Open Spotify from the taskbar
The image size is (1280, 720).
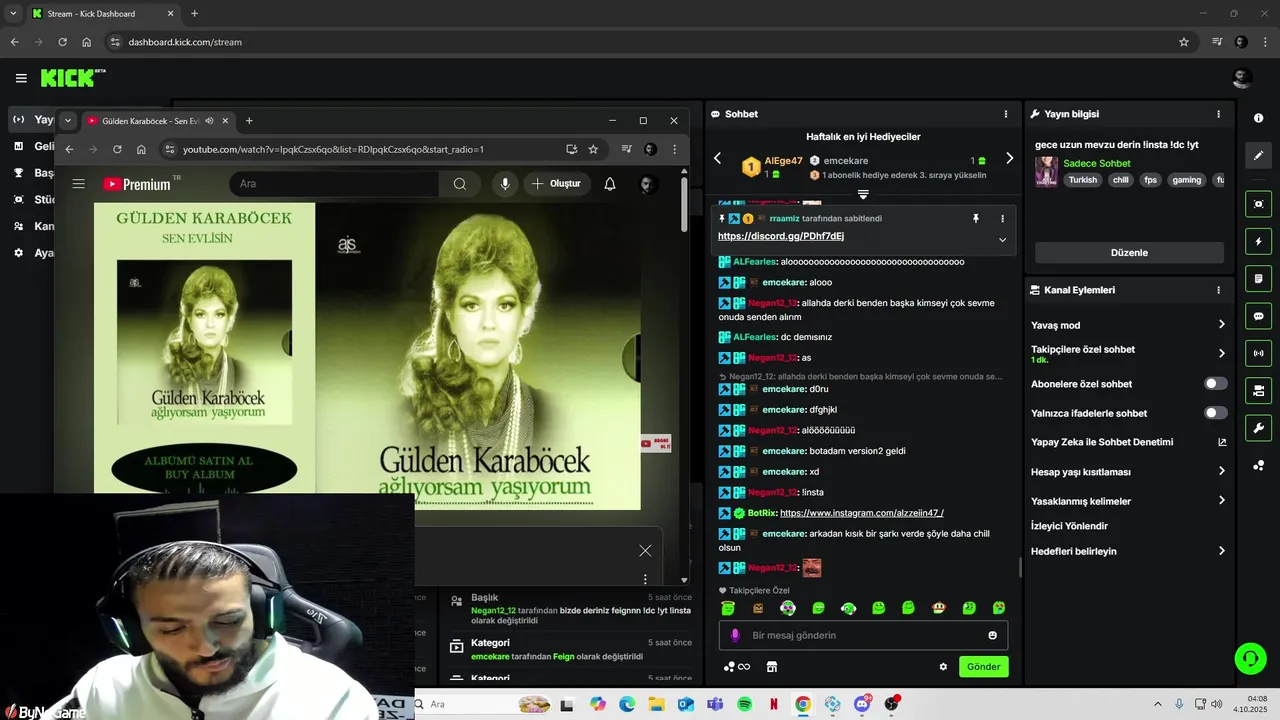coord(744,704)
